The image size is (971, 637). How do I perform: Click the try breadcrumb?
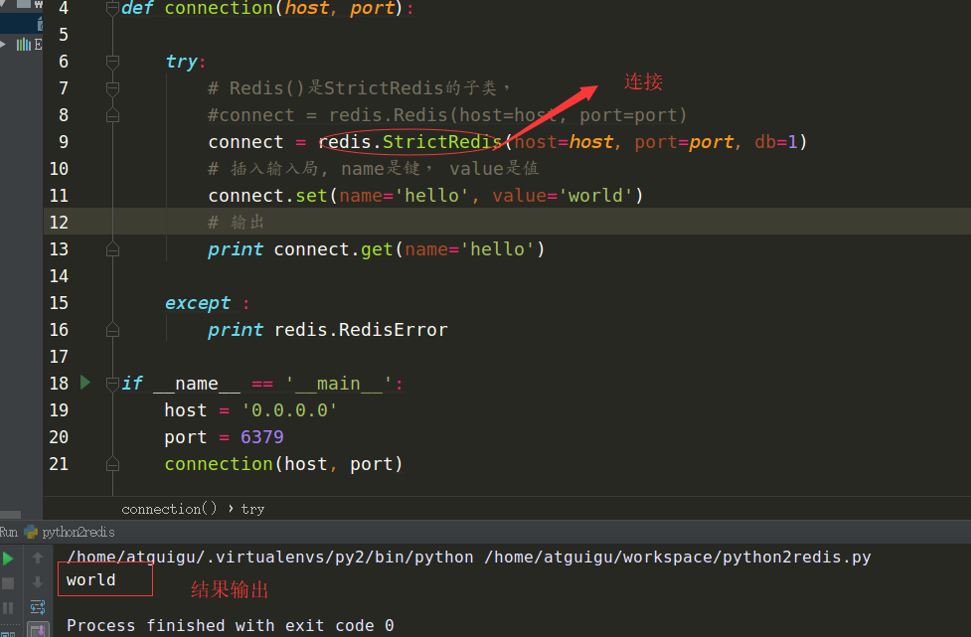coord(253,509)
